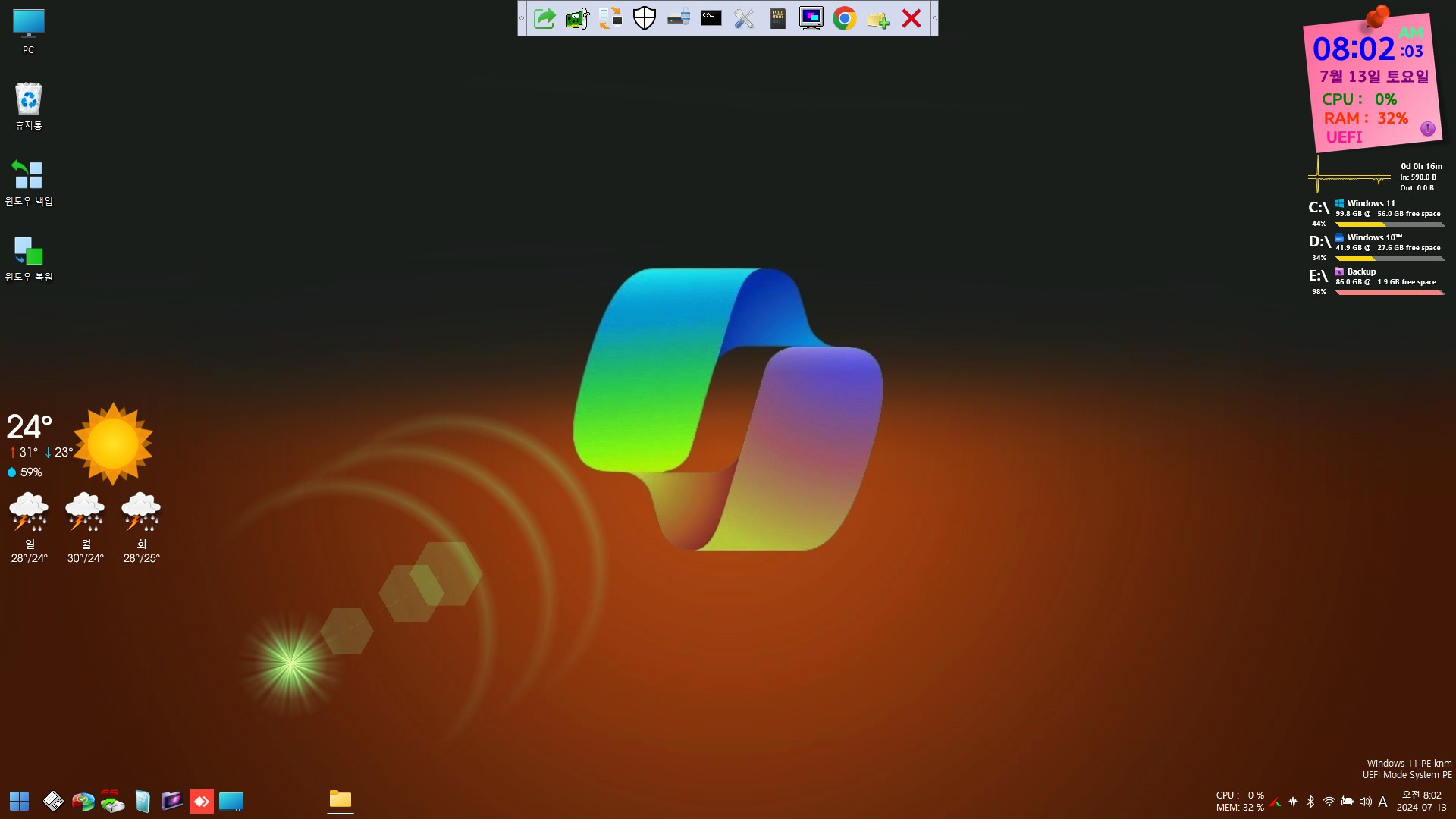Launch the red AnyDesk taskbar icon
This screenshot has height=819, width=1456.
click(x=201, y=801)
